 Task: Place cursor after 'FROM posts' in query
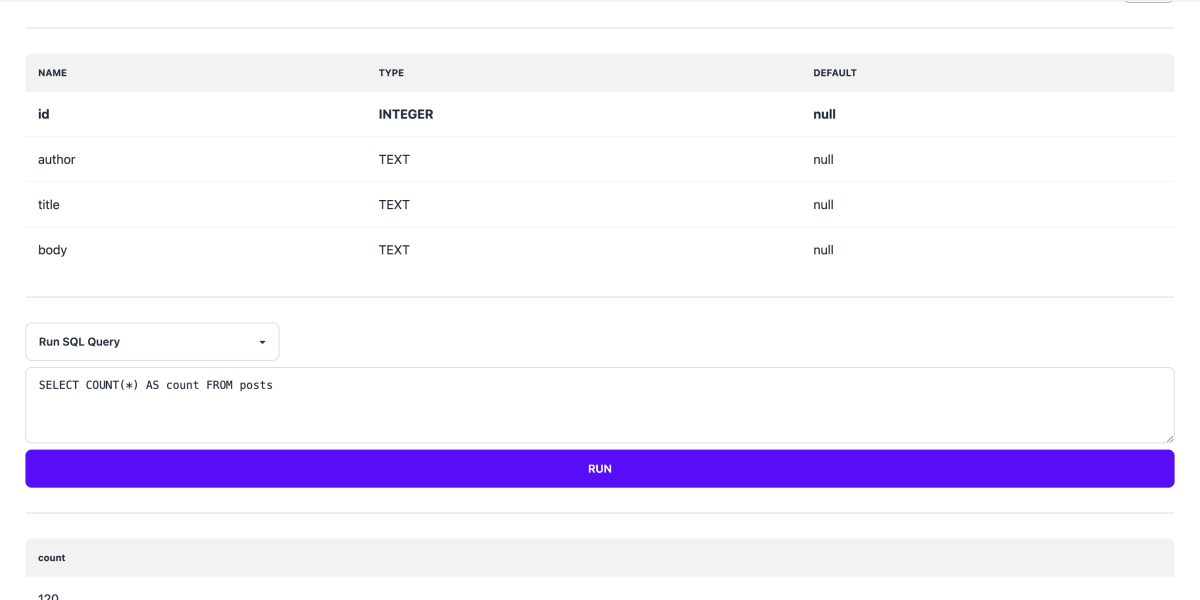273,384
